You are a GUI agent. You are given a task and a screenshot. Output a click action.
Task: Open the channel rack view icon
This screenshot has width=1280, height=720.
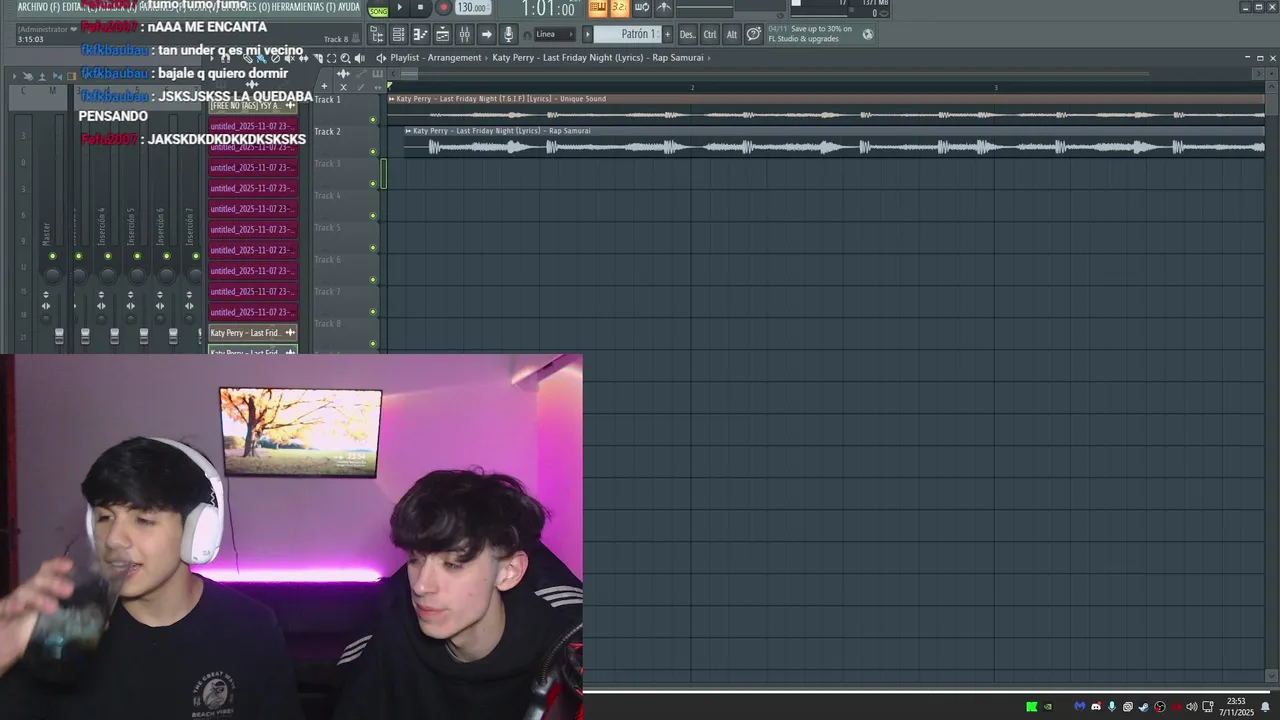(x=398, y=34)
